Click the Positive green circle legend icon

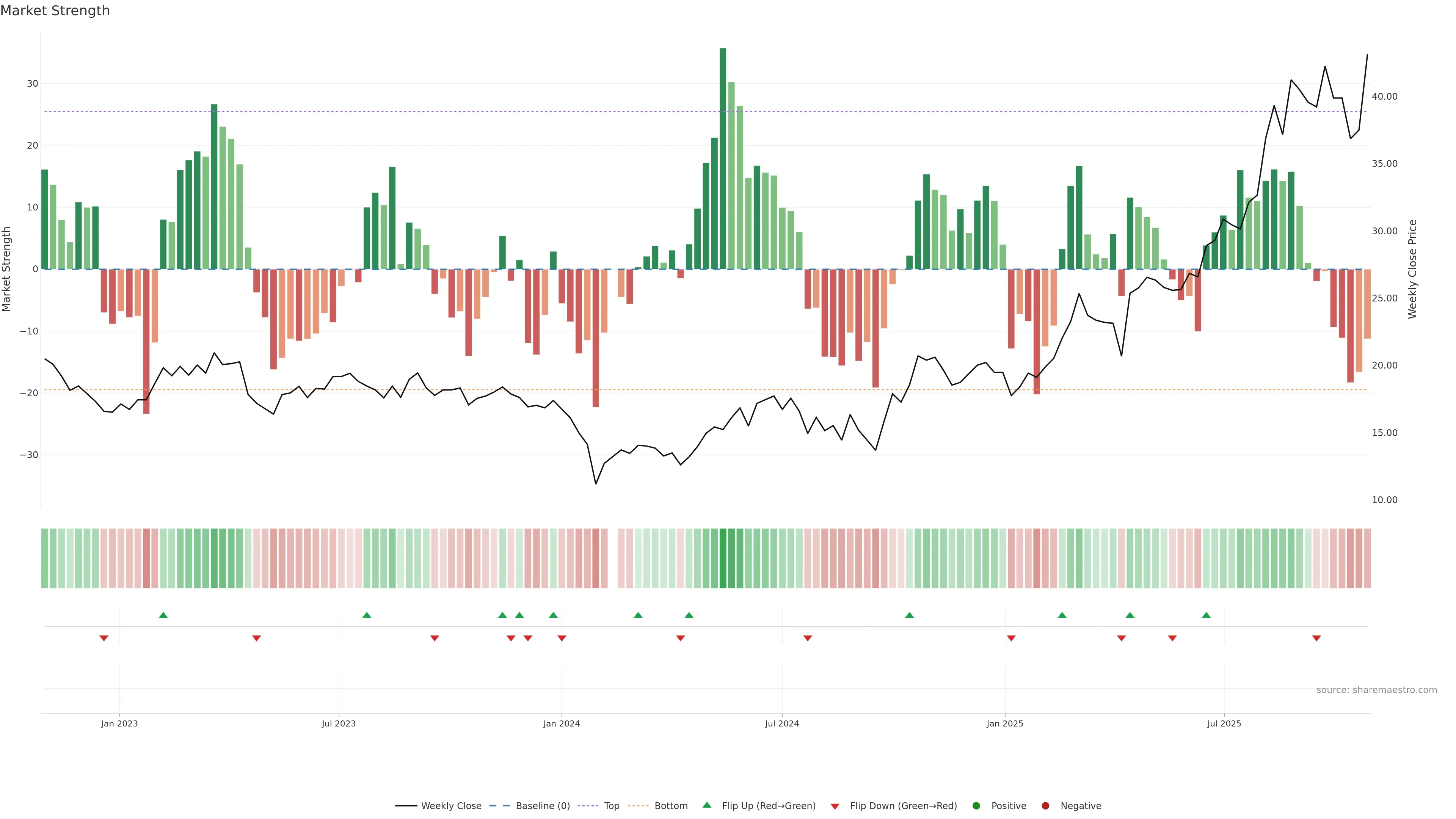(x=976, y=806)
